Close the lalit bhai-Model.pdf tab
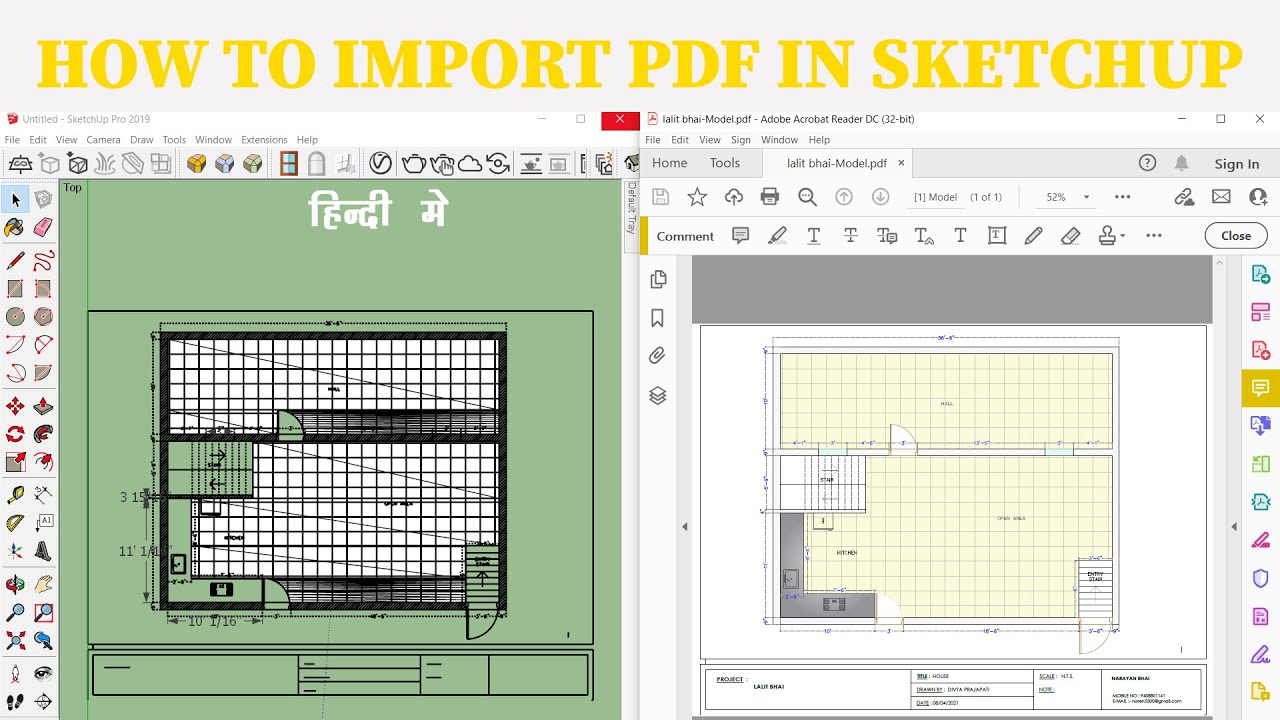The width and height of the screenshot is (1280, 720). click(901, 163)
